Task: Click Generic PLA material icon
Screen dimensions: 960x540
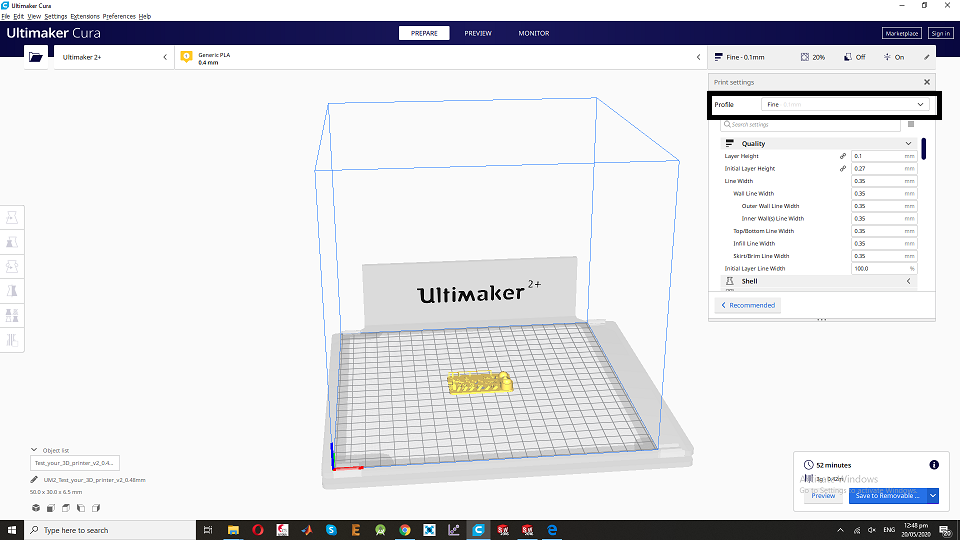Action: [187, 57]
